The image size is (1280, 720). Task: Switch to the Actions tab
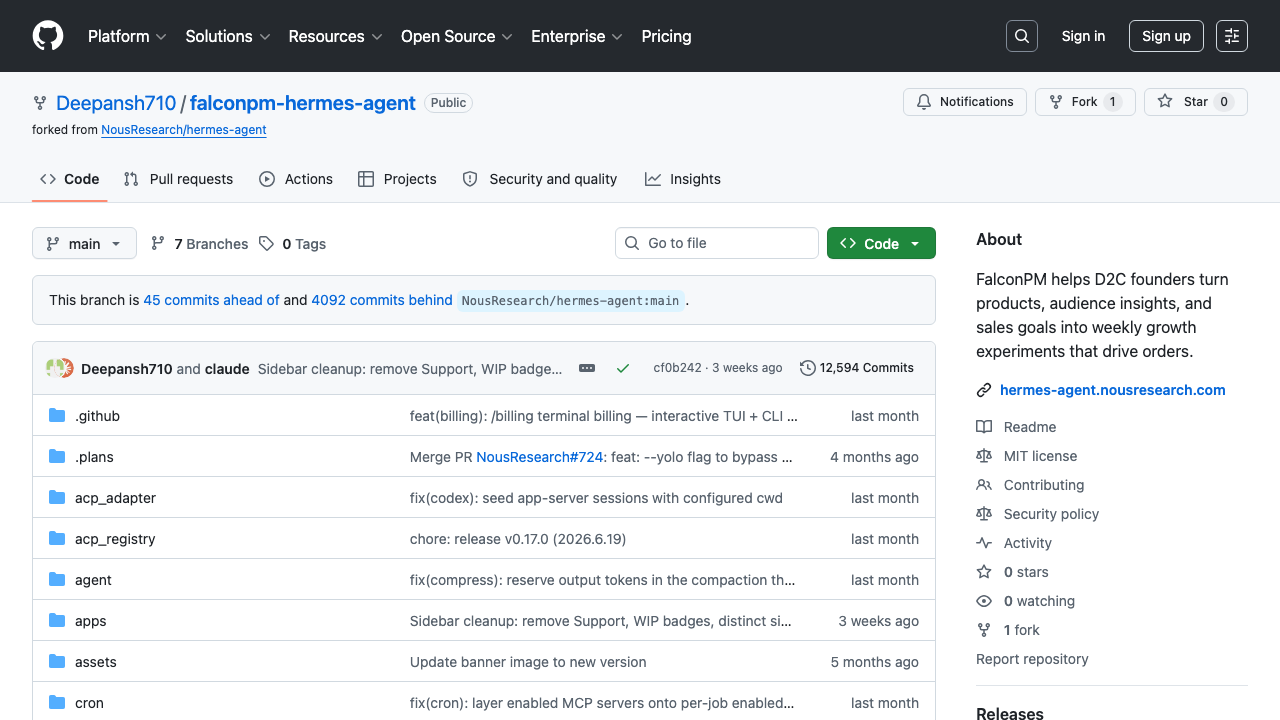click(296, 179)
